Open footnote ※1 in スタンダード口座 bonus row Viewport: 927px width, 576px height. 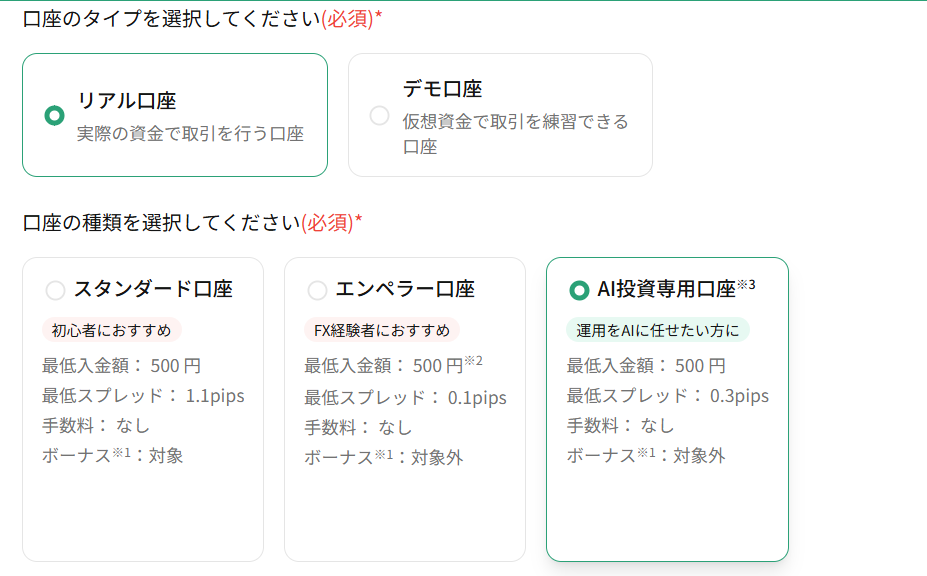point(122,452)
